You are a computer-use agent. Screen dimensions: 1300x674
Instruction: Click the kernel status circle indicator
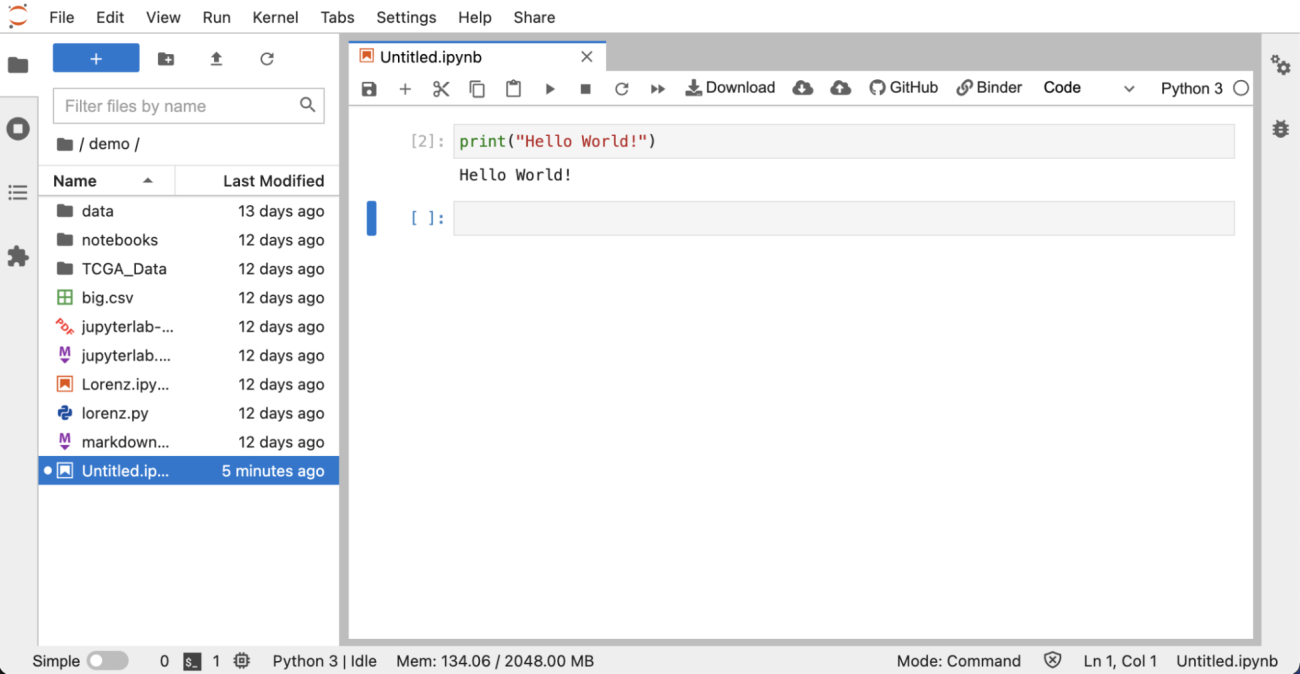coord(1241,88)
